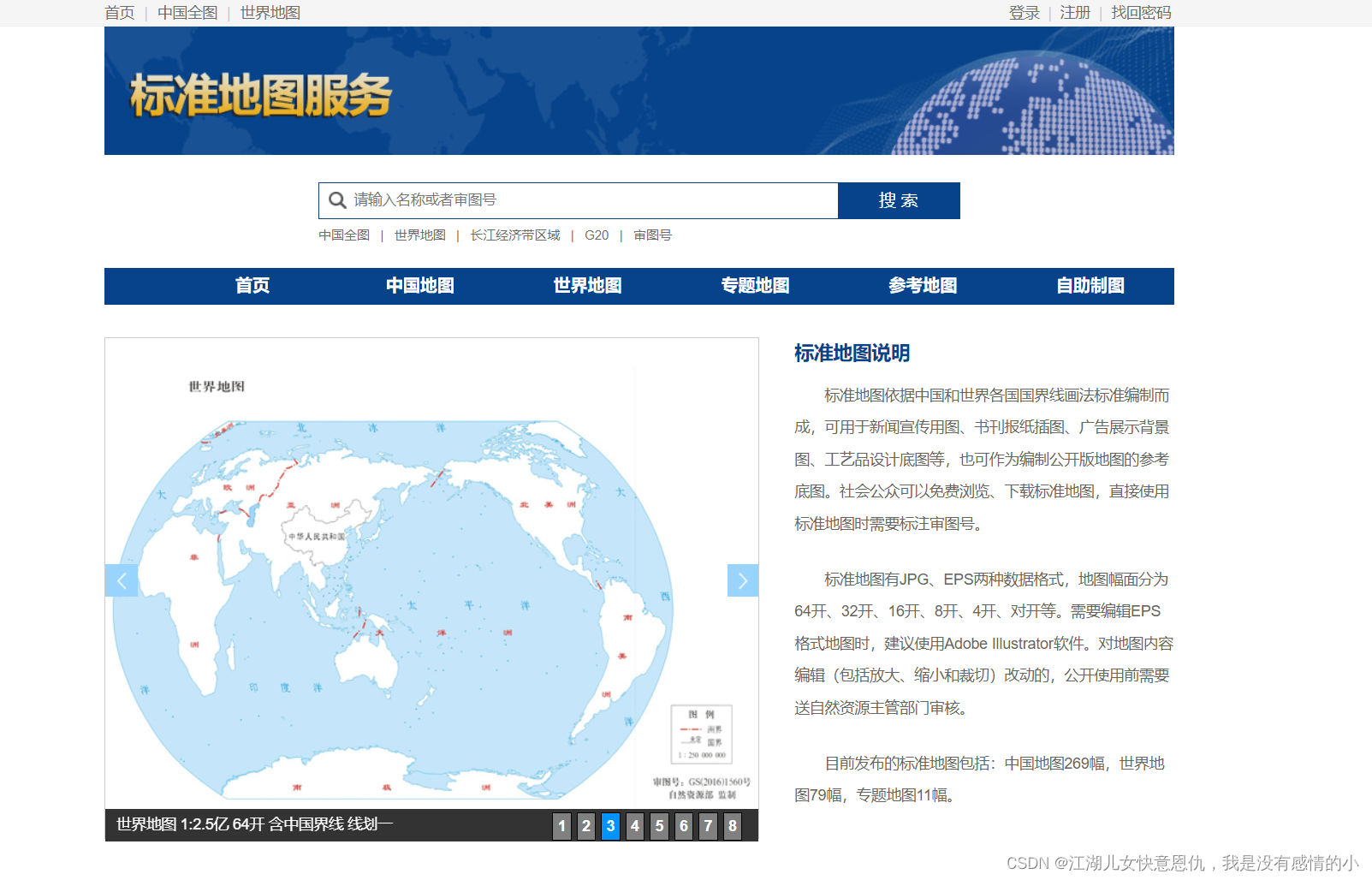Select slide 5 in the carousel pagination
1372x880 pixels.
[x=659, y=826]
